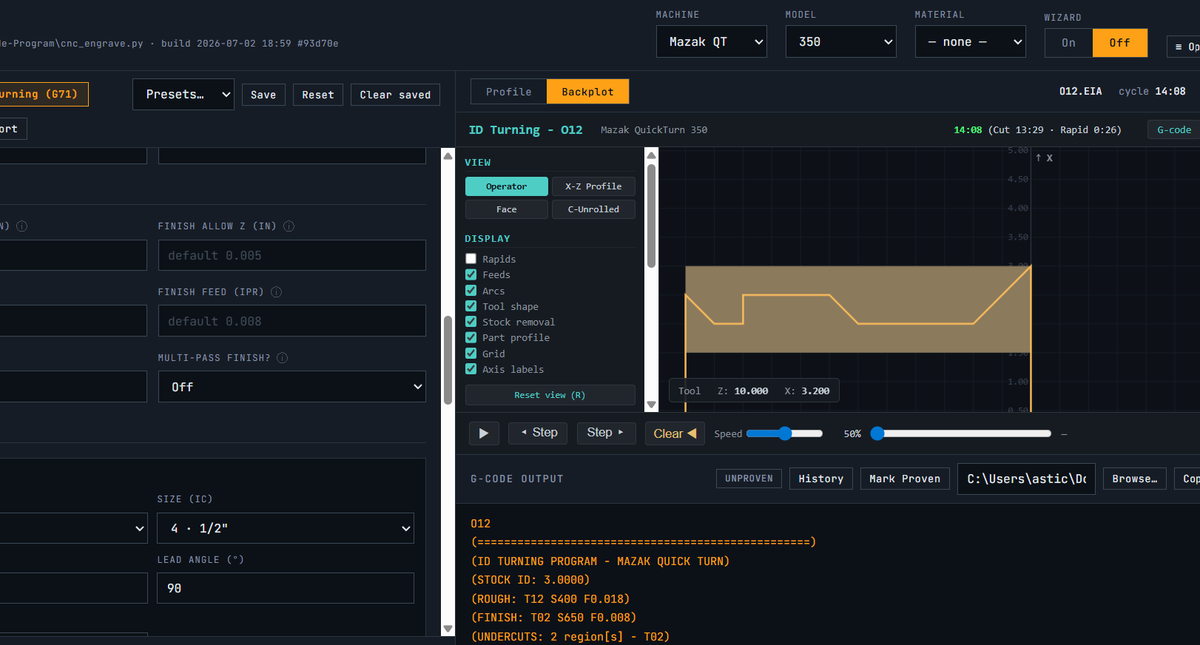Click the '(STOCK ID: 3.0000)' G-code line
The image size is (1200, 645).
[530, 580]
